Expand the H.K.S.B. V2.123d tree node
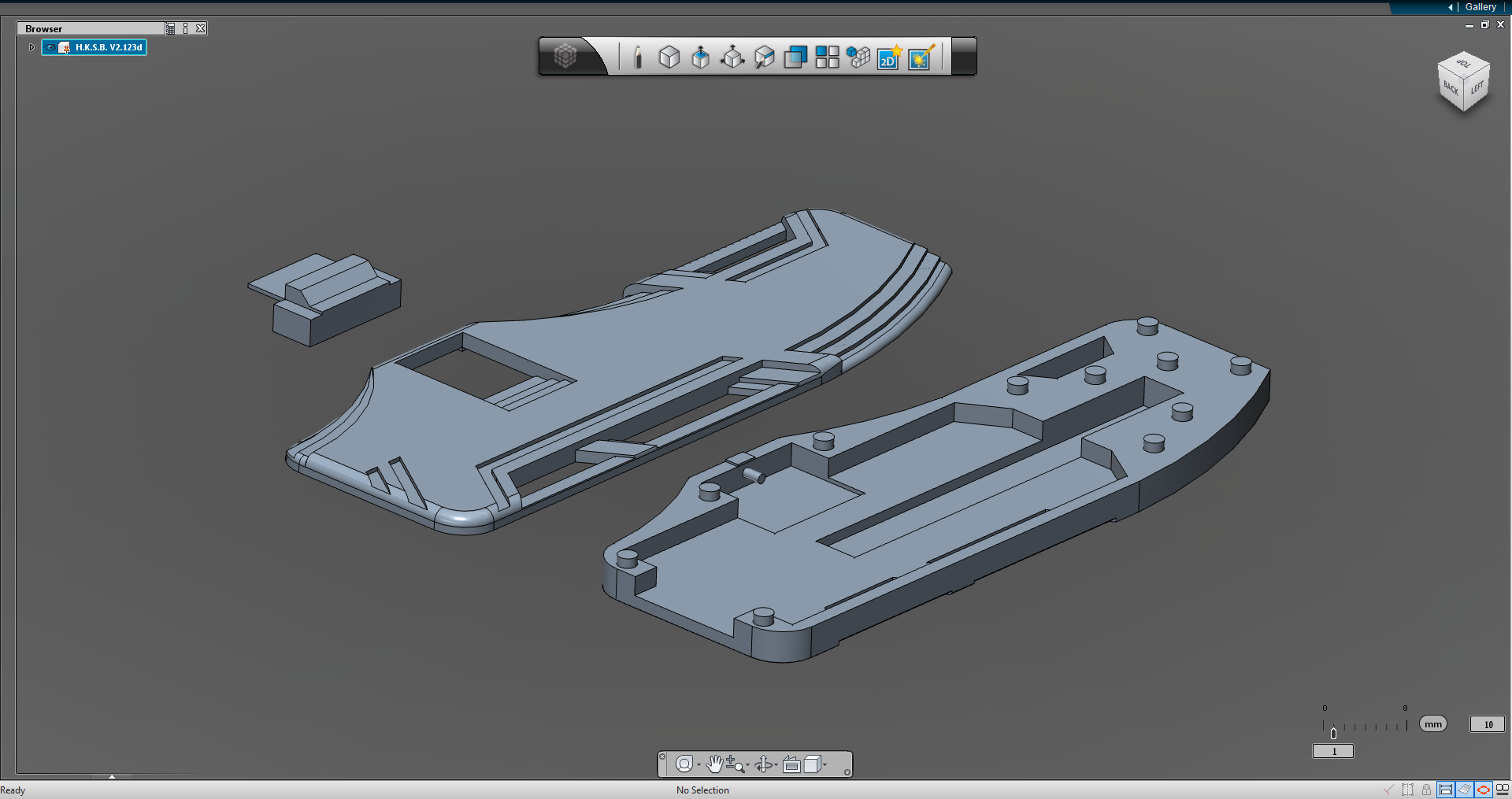The width and height of the screenshot is (1512, 799). pos(31,47)
